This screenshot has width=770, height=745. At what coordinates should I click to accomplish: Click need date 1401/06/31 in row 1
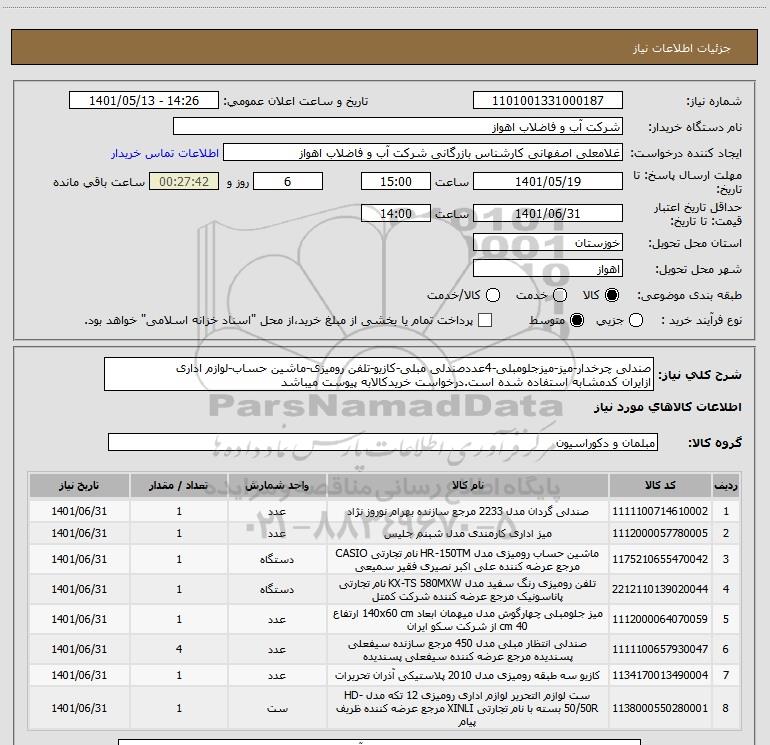tap(79, 511)
